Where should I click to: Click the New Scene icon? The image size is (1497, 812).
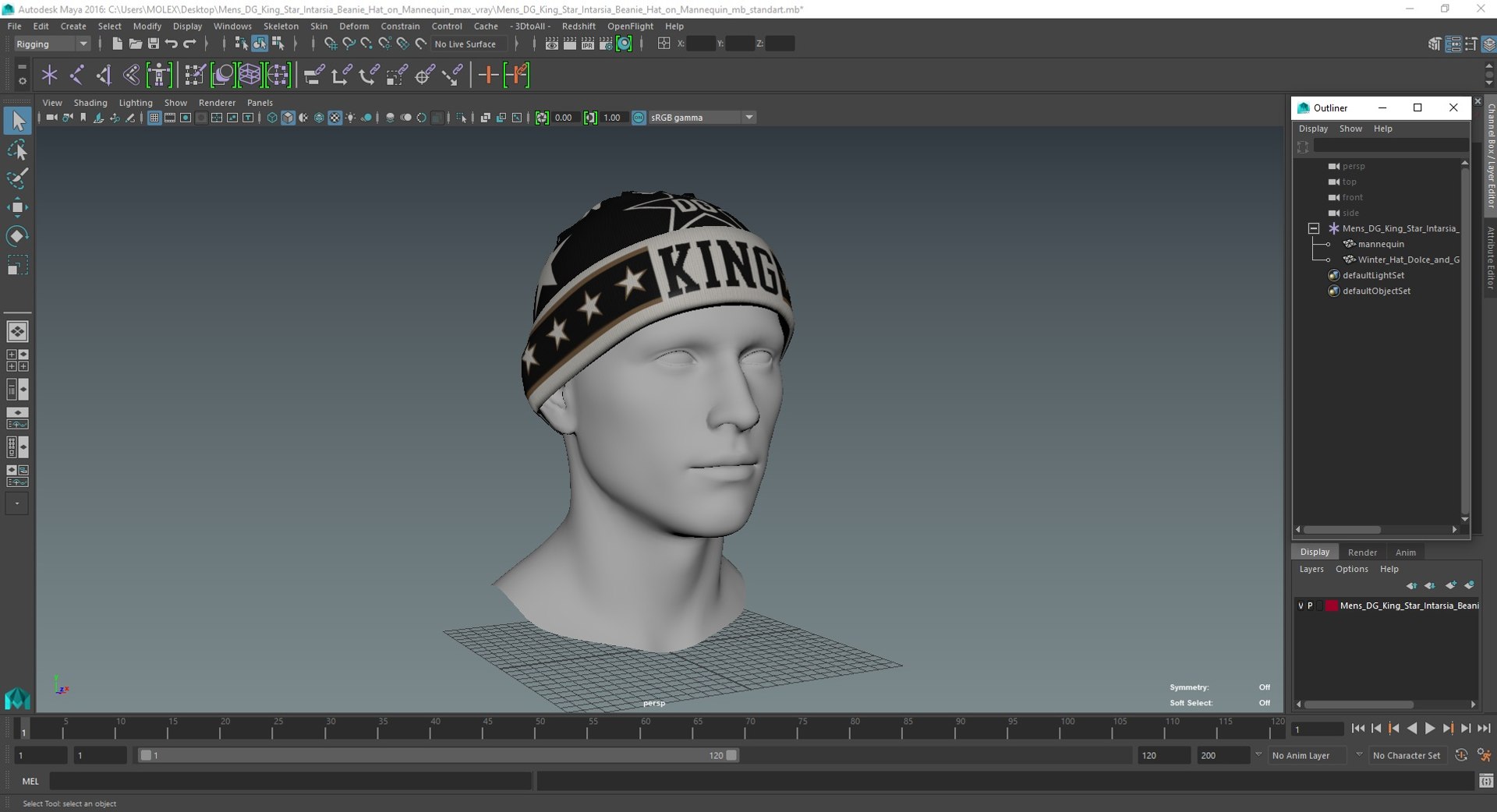pos(117,44)
